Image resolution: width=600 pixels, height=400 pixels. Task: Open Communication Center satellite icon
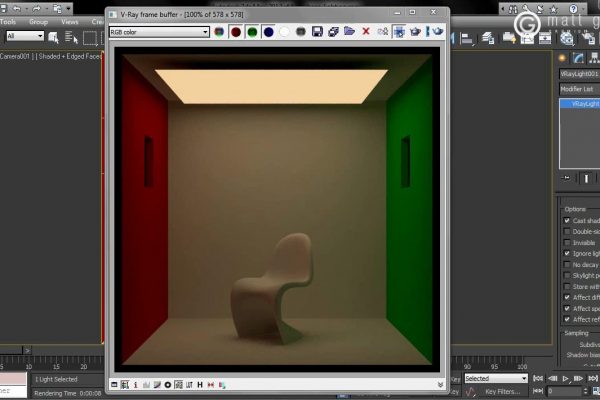click(x=540, y=8)
